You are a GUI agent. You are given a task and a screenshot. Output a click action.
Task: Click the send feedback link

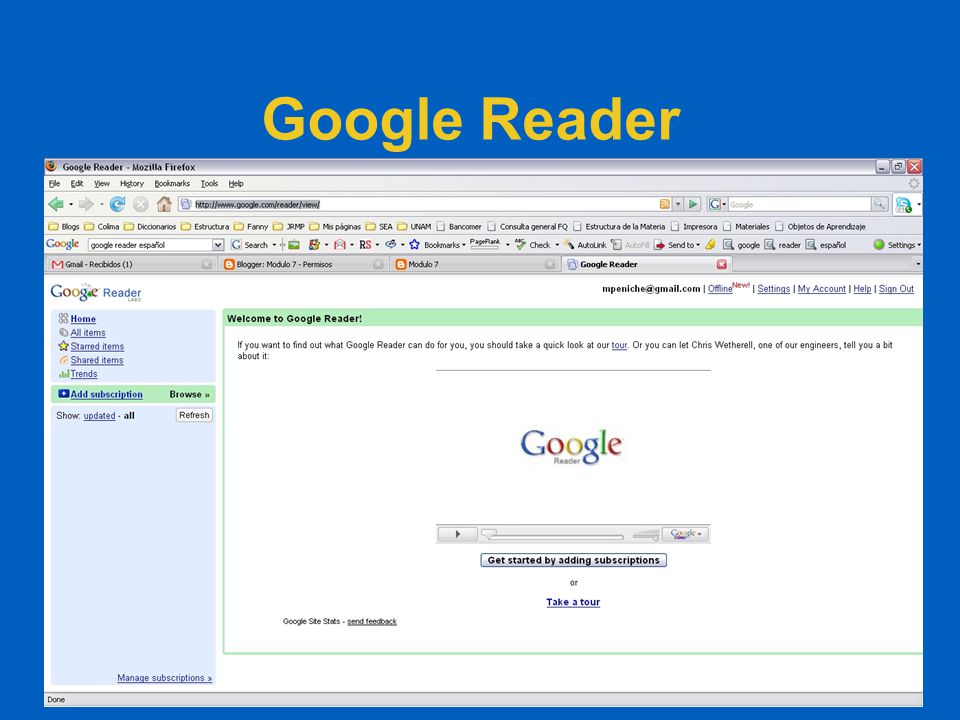point(372,621)
